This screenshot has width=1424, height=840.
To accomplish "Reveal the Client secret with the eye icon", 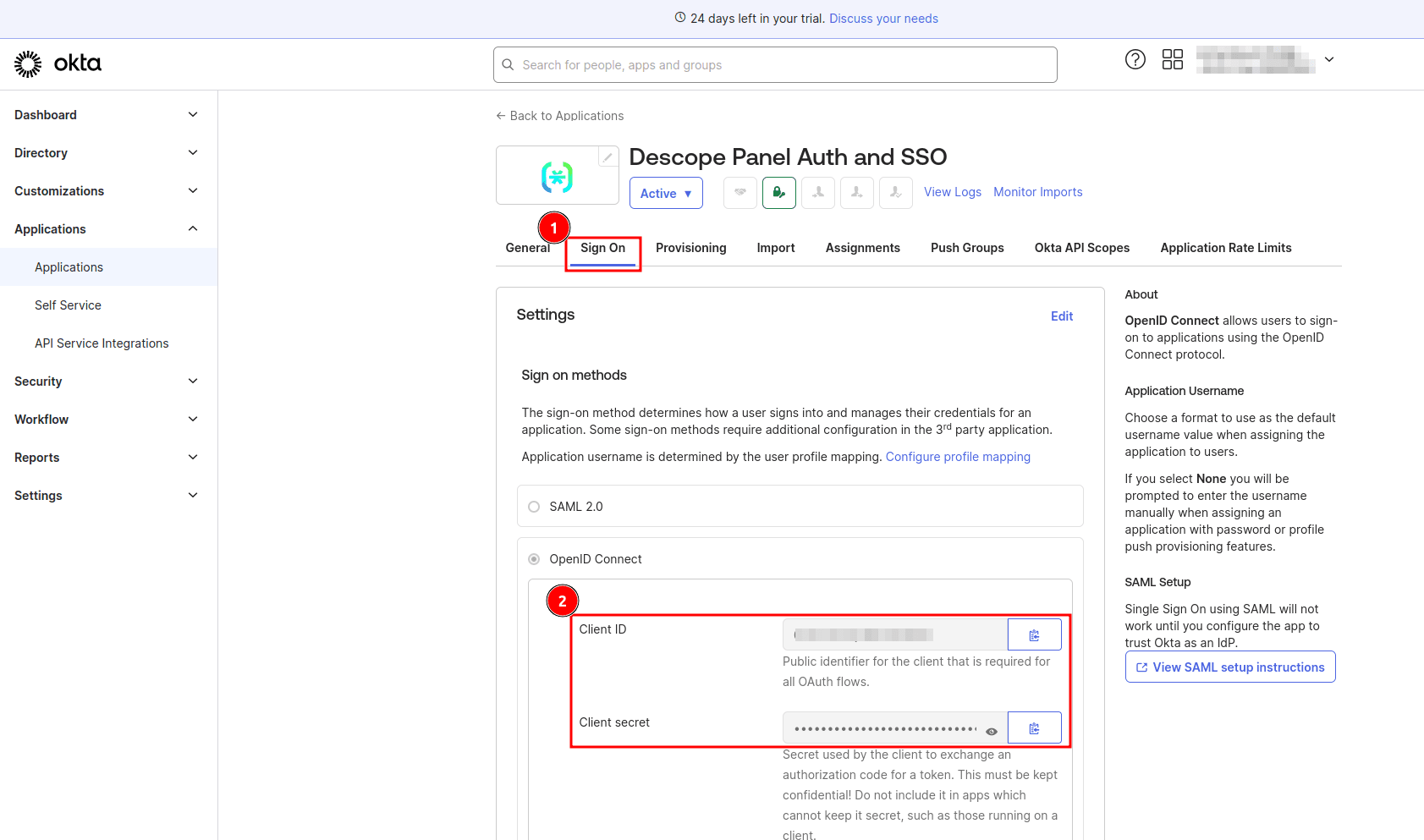I will tap(991, 730).
